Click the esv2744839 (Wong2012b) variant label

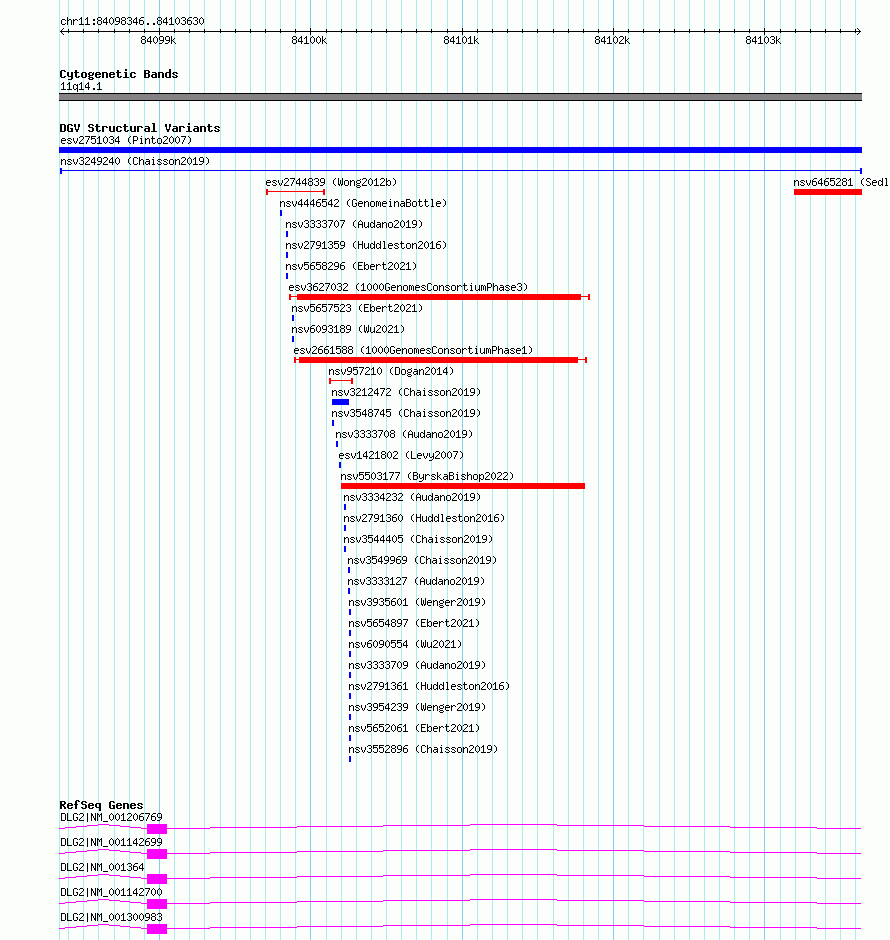click(331, 182)
